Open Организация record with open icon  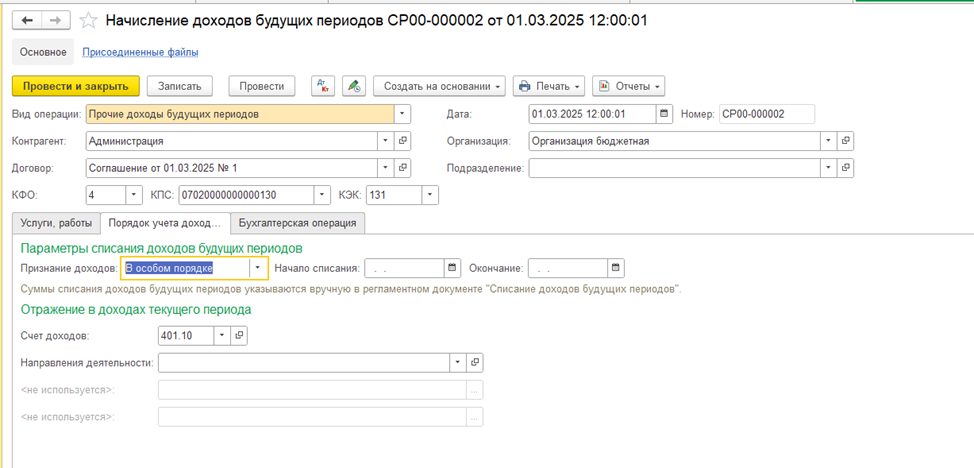tap(845, 141)
